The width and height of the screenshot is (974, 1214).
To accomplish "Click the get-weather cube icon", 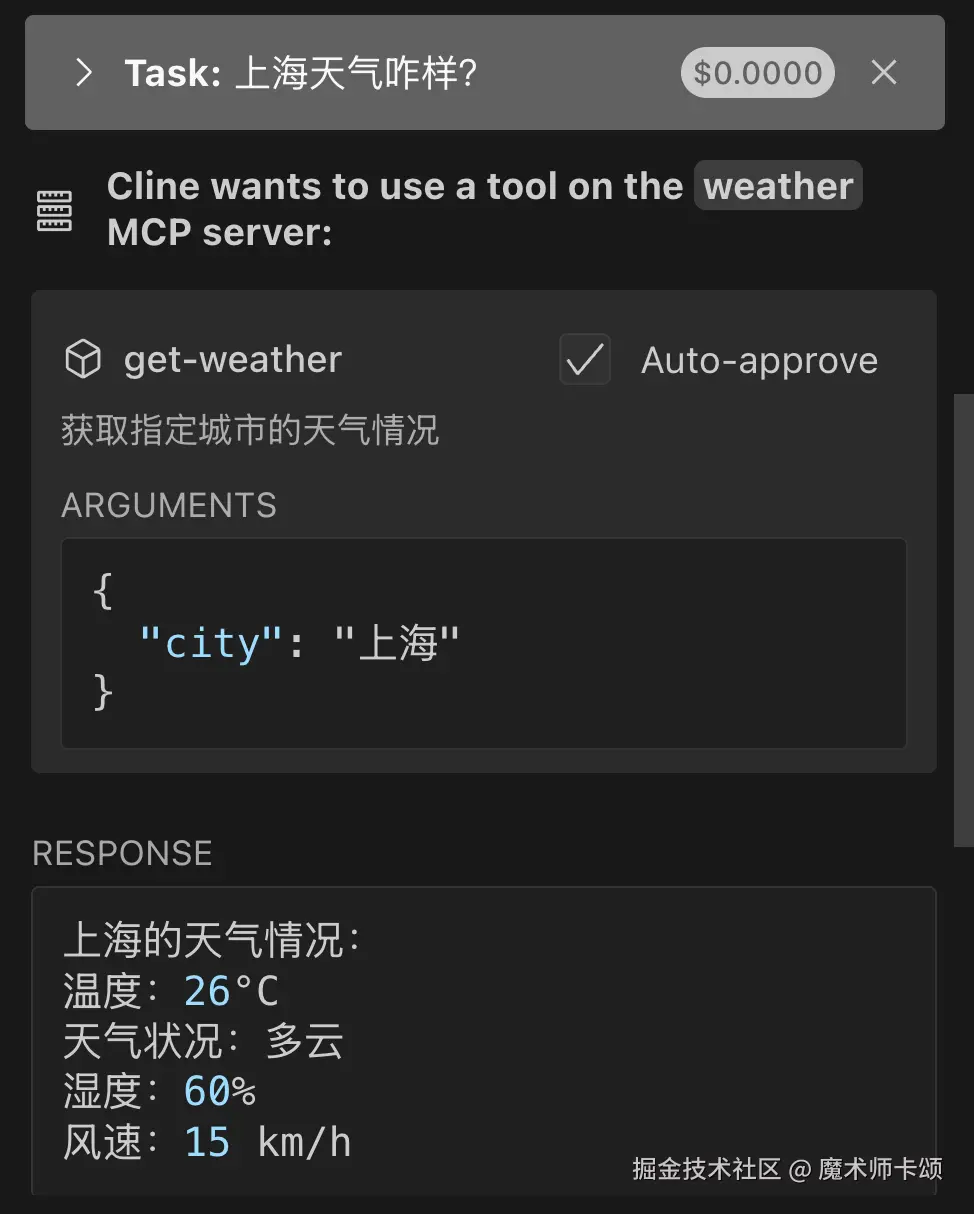I will 82,360.
